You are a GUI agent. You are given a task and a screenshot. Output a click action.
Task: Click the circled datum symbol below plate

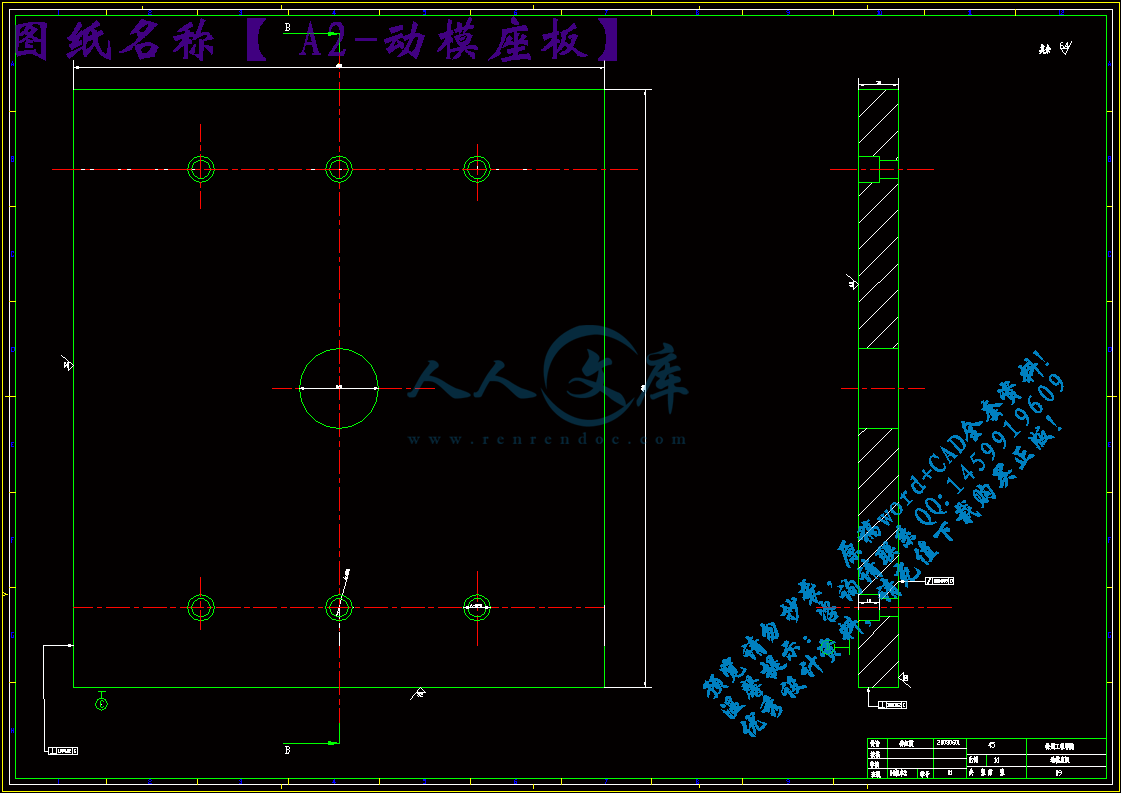[101, 704]
